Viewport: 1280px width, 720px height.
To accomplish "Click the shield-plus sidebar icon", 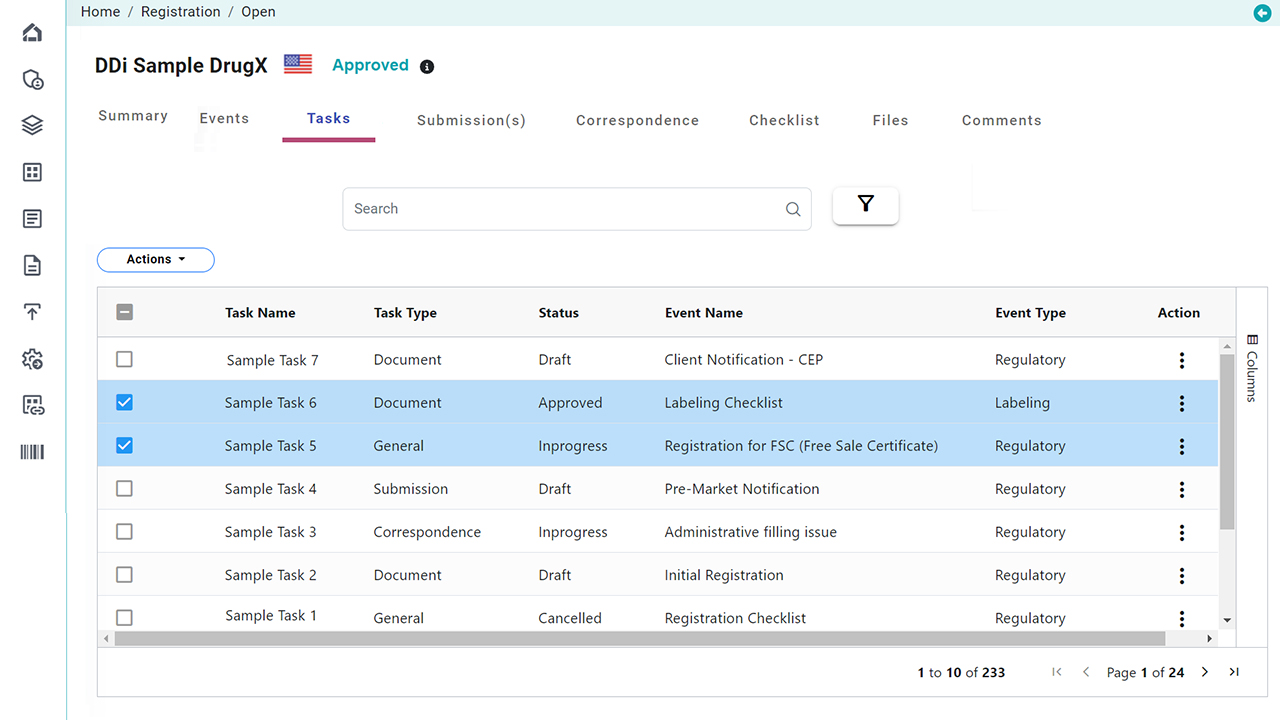I will 32,79.
